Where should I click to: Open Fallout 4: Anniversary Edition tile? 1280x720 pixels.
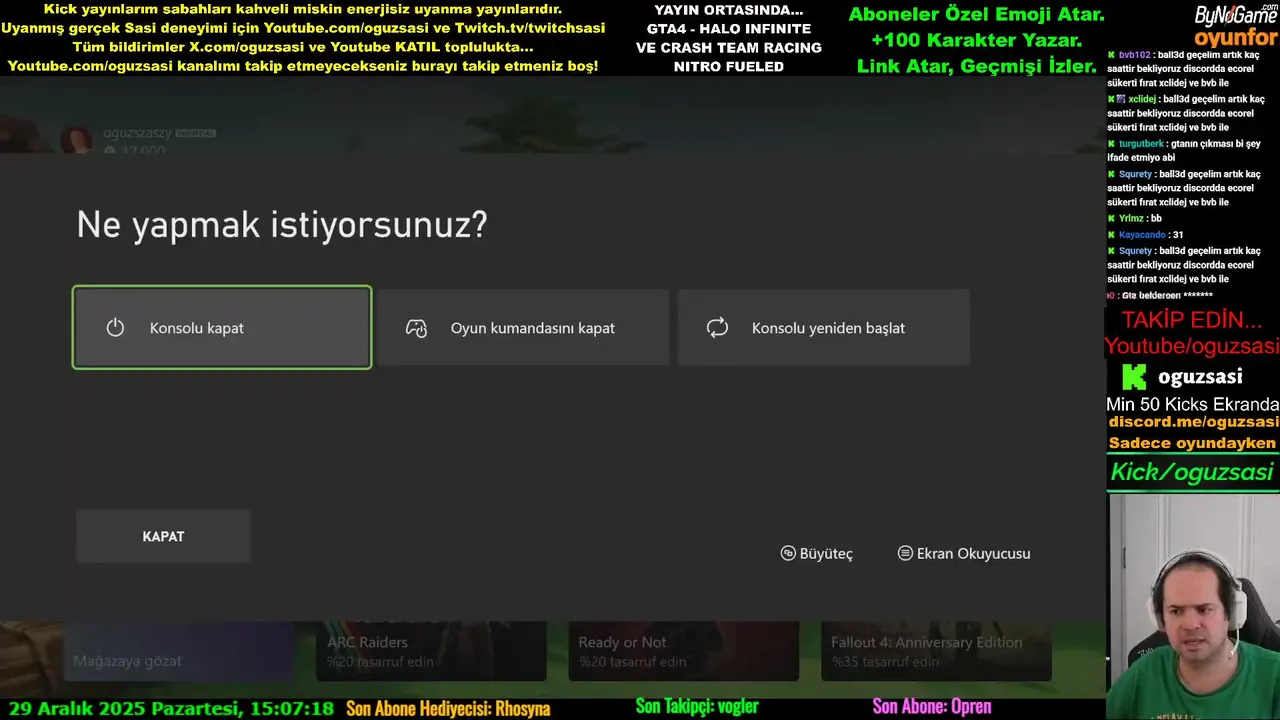point(936,651)
